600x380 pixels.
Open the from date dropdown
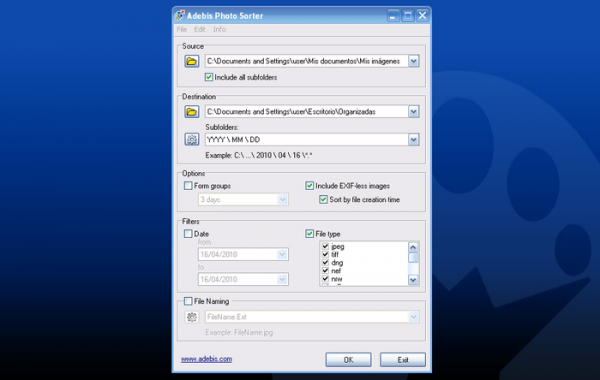click(x=282, y=254)
